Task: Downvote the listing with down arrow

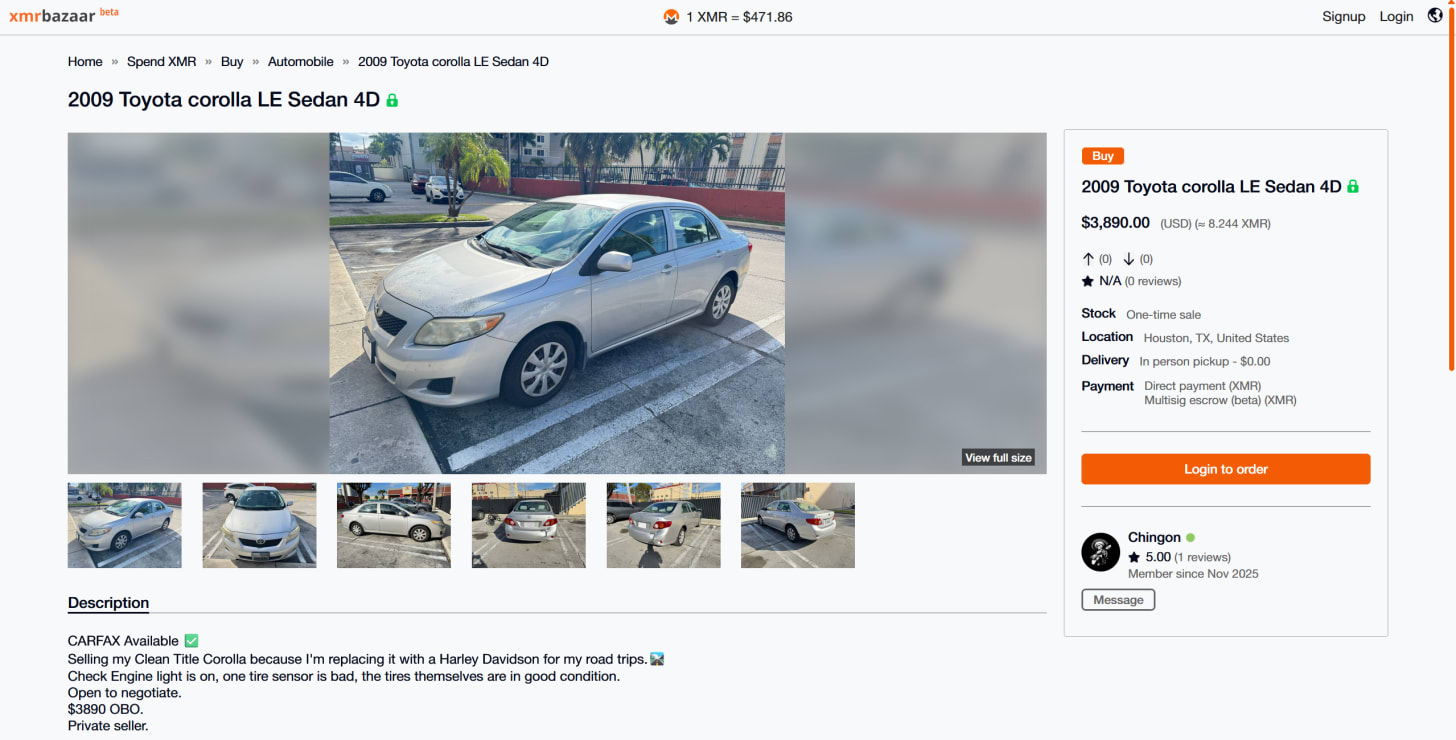Action: pos(1129,259)
